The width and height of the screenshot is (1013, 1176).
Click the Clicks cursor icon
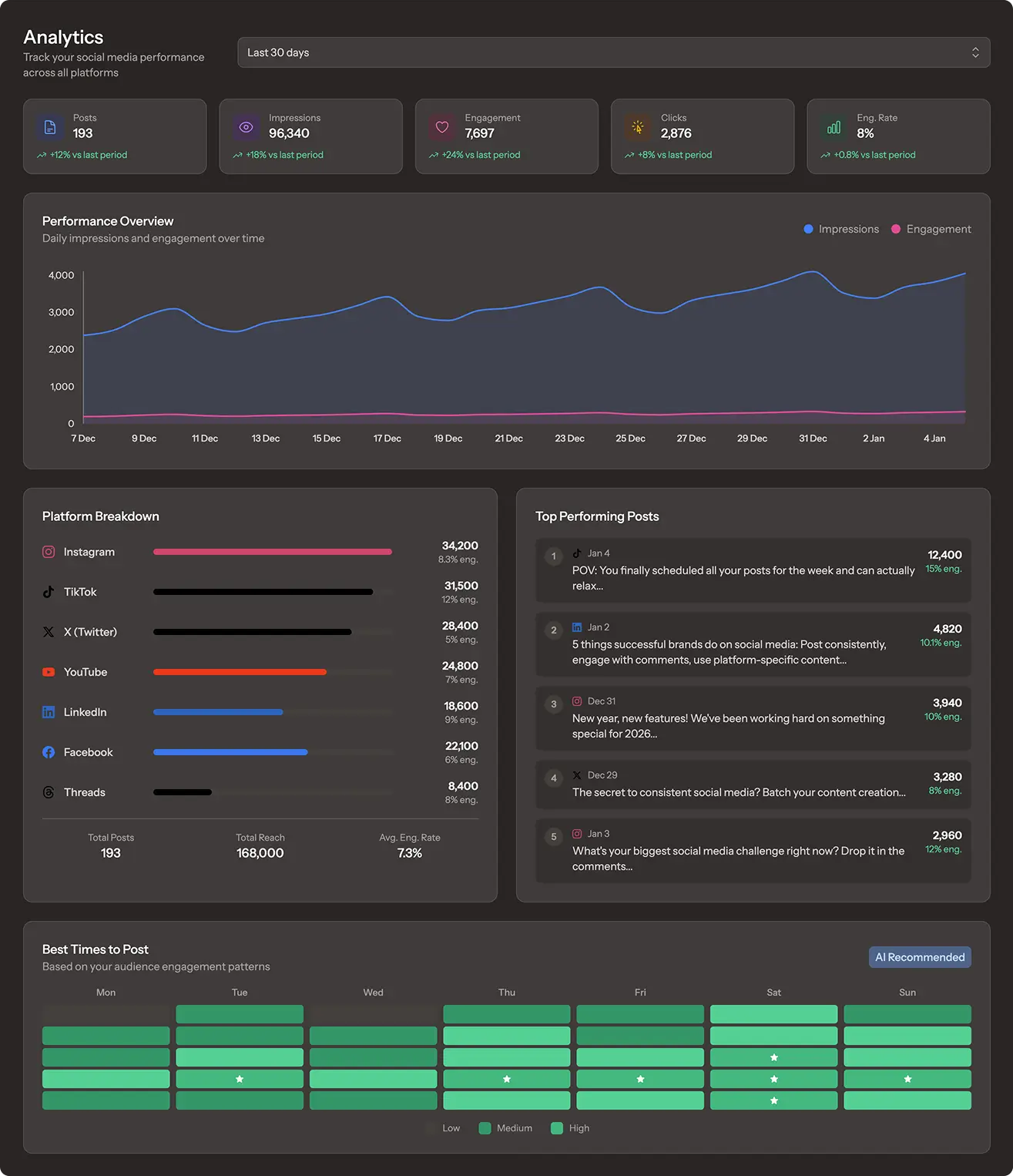[638, 127]
